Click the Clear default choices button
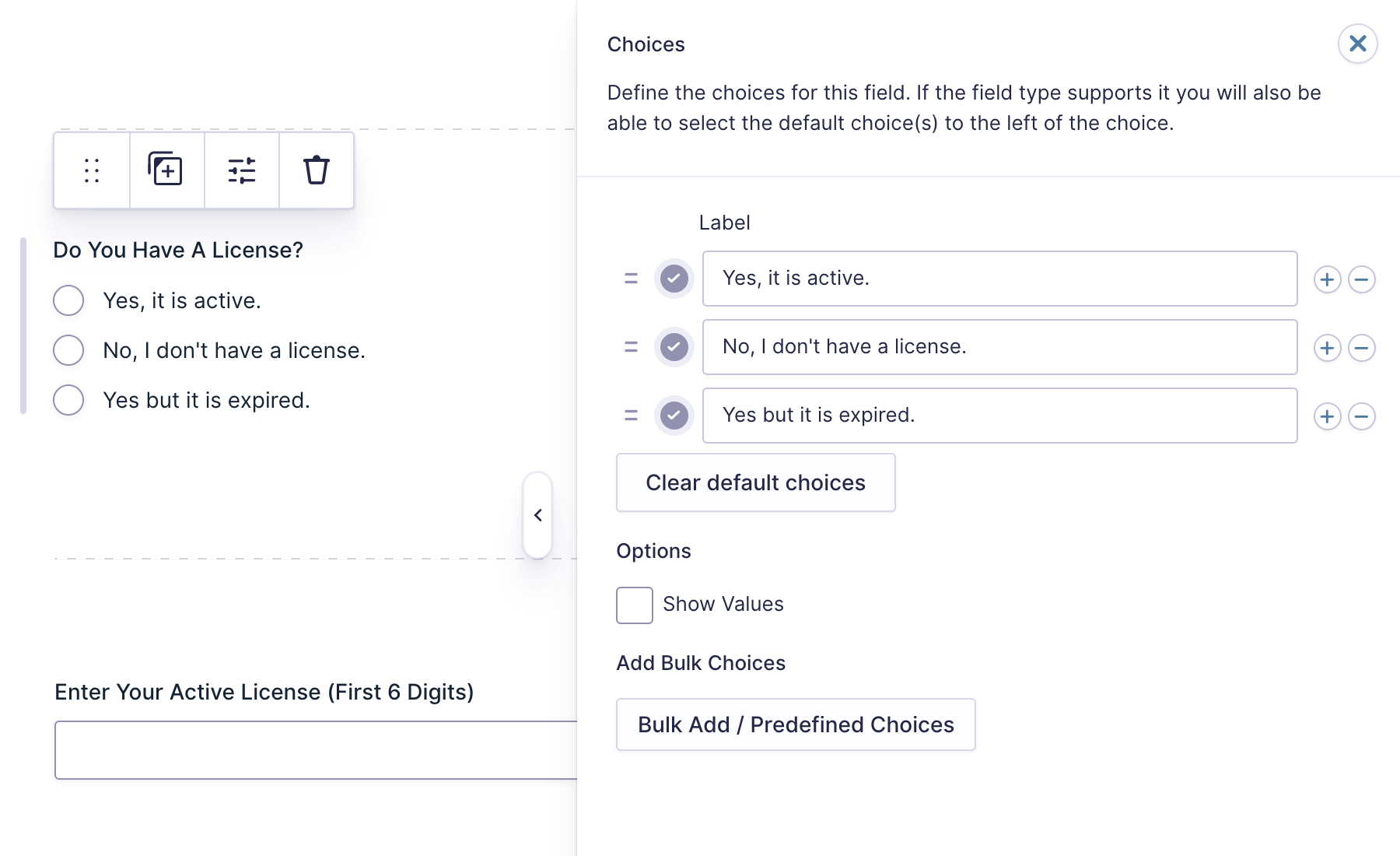The height and width of the screenshot is (856, 1400). [x=755, y=482]
